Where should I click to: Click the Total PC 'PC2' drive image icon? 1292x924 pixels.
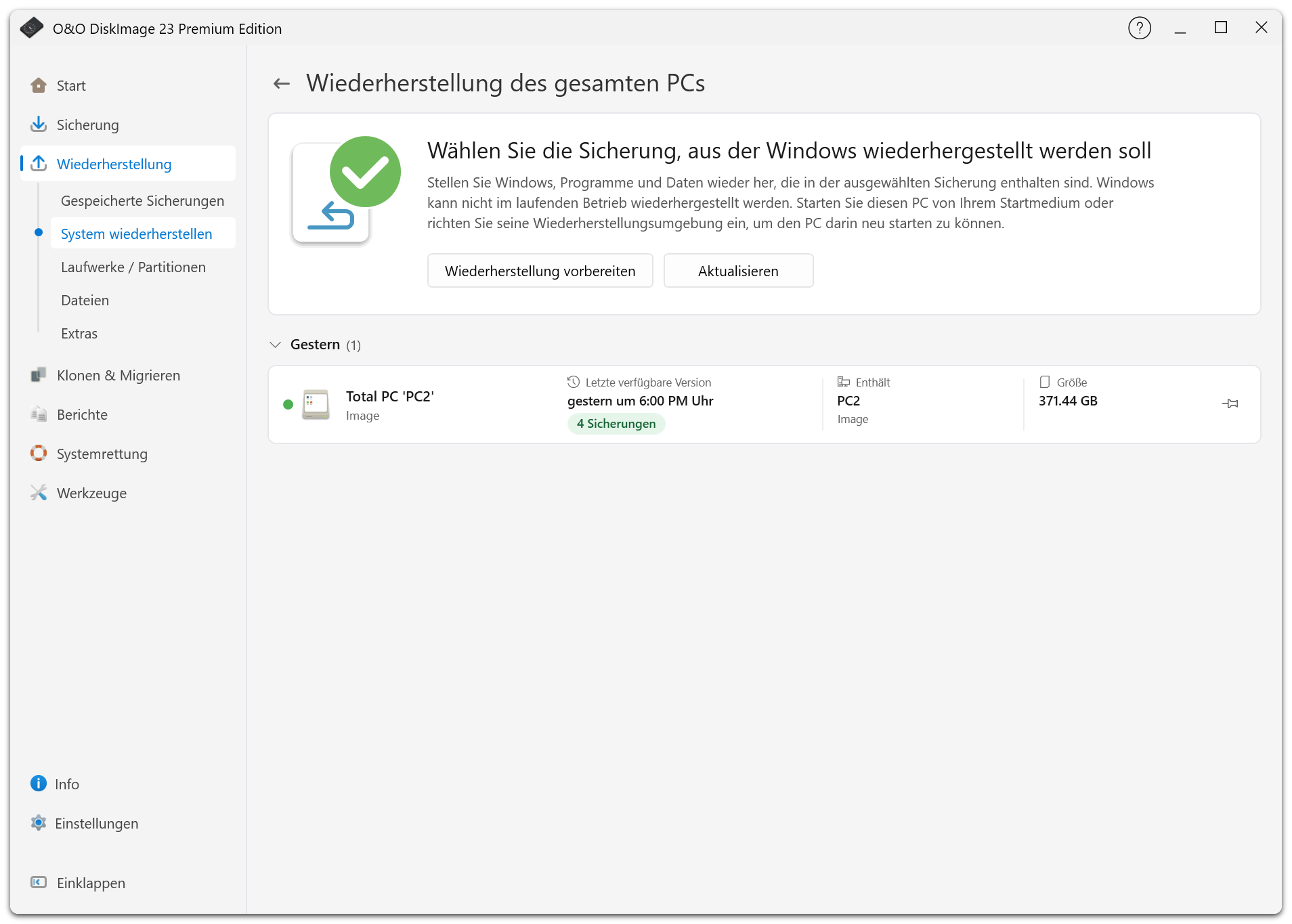[x=316, y=404]
